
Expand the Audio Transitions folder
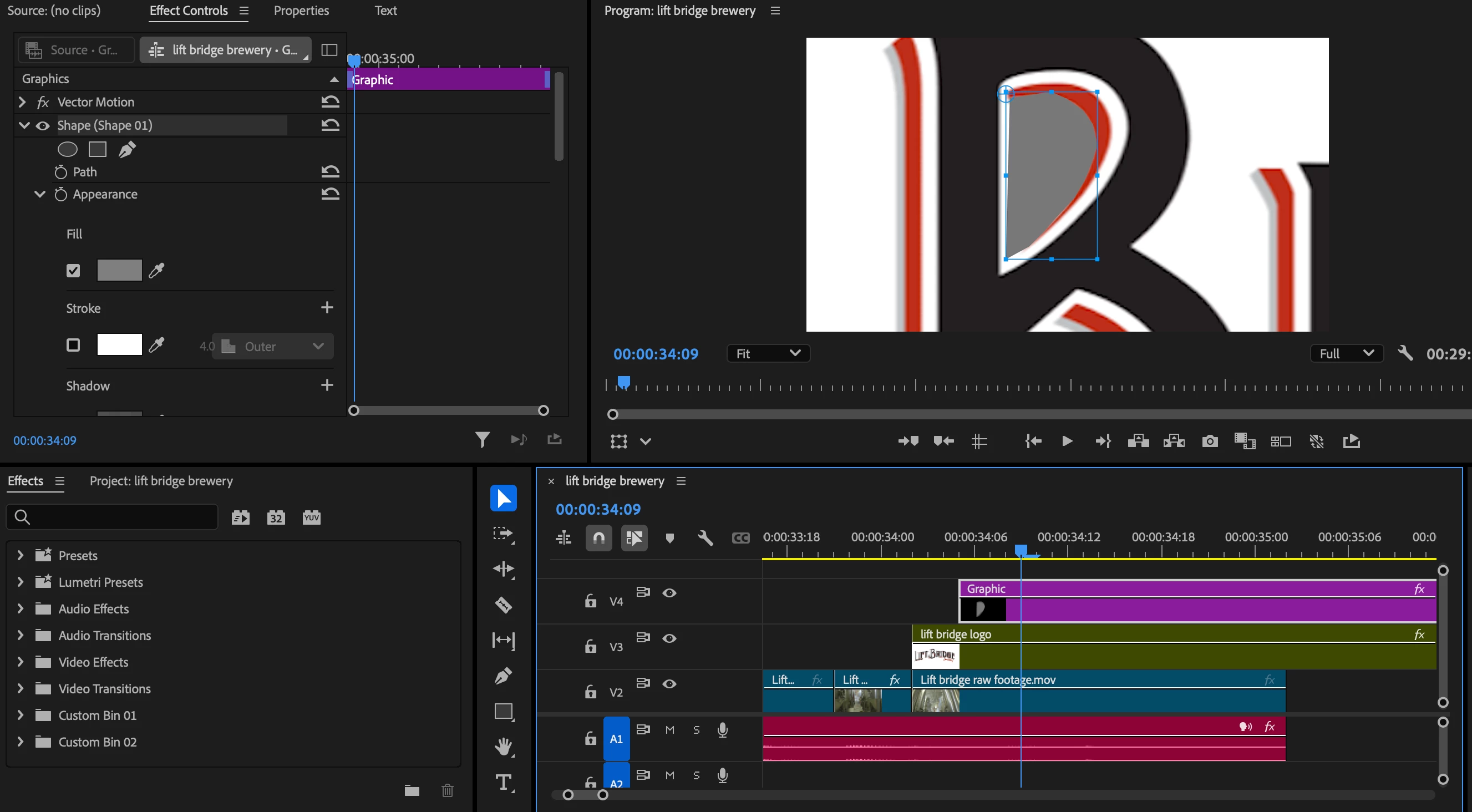(x=21, y=635)
